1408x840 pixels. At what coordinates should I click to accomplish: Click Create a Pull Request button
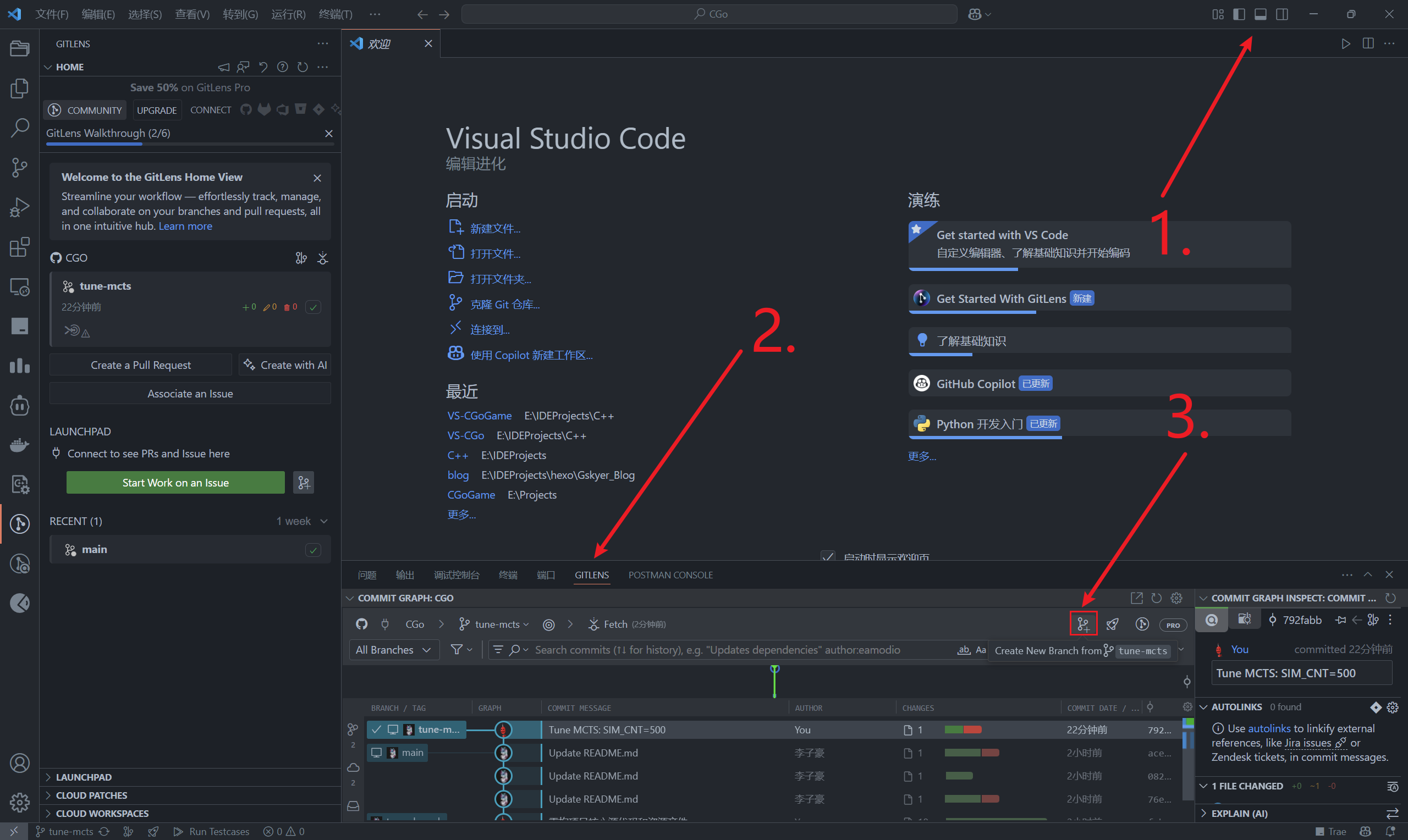click(x=140, y=364)
